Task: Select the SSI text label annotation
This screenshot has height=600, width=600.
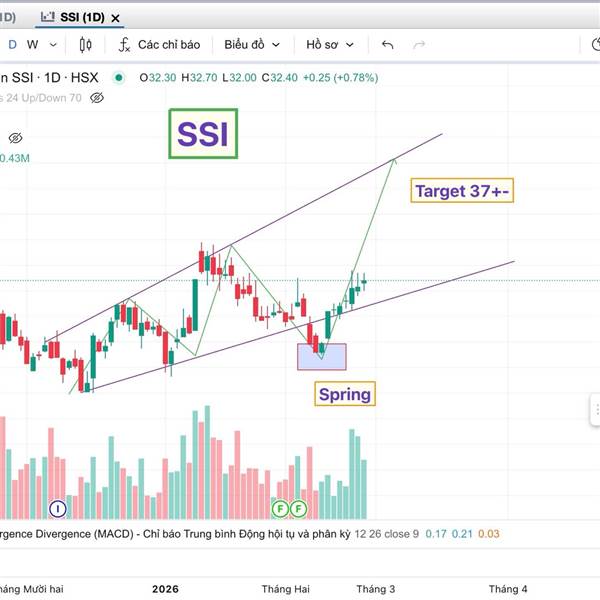Action: coord(203,134)
